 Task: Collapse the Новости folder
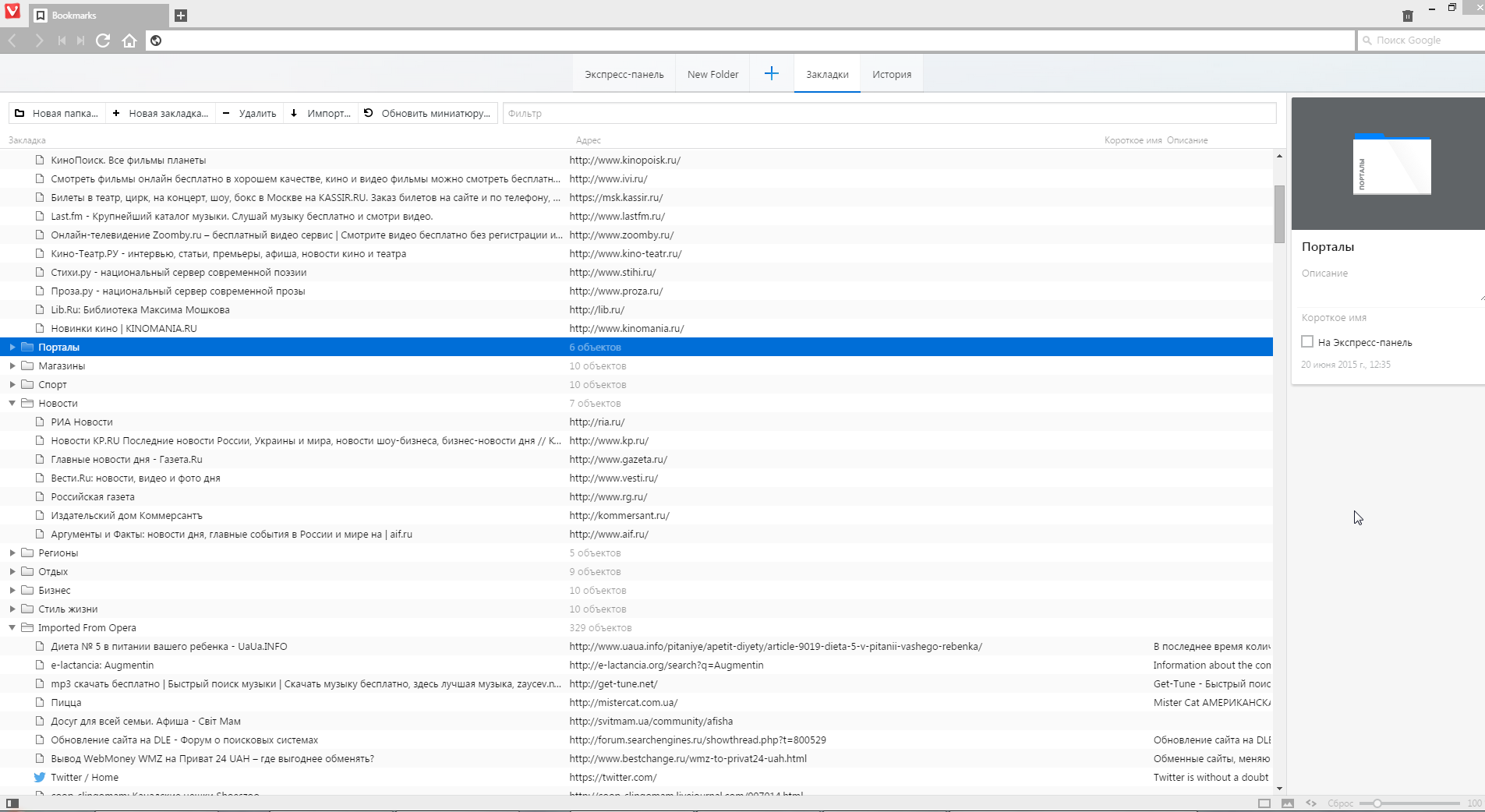(12, 403)
